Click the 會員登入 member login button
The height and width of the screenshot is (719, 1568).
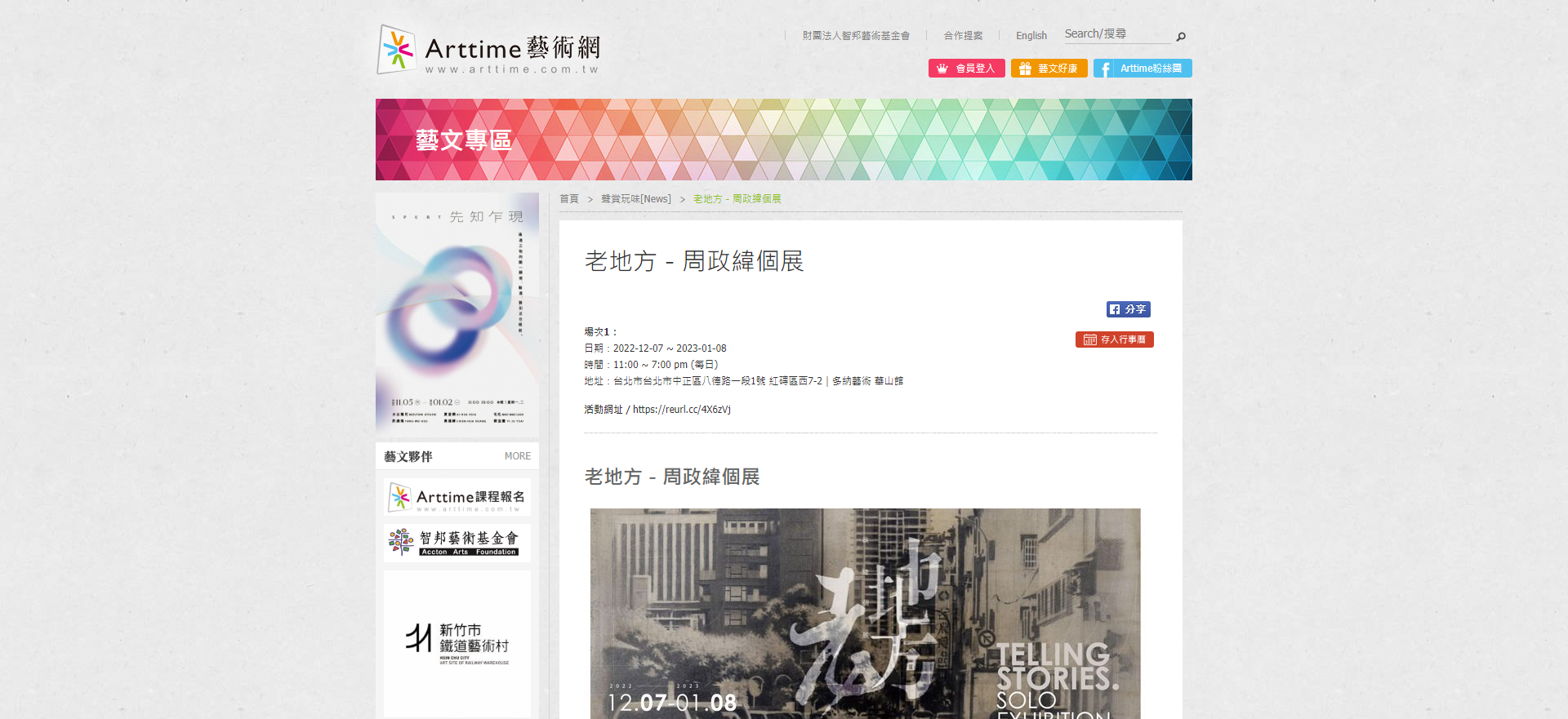[966, 69]
